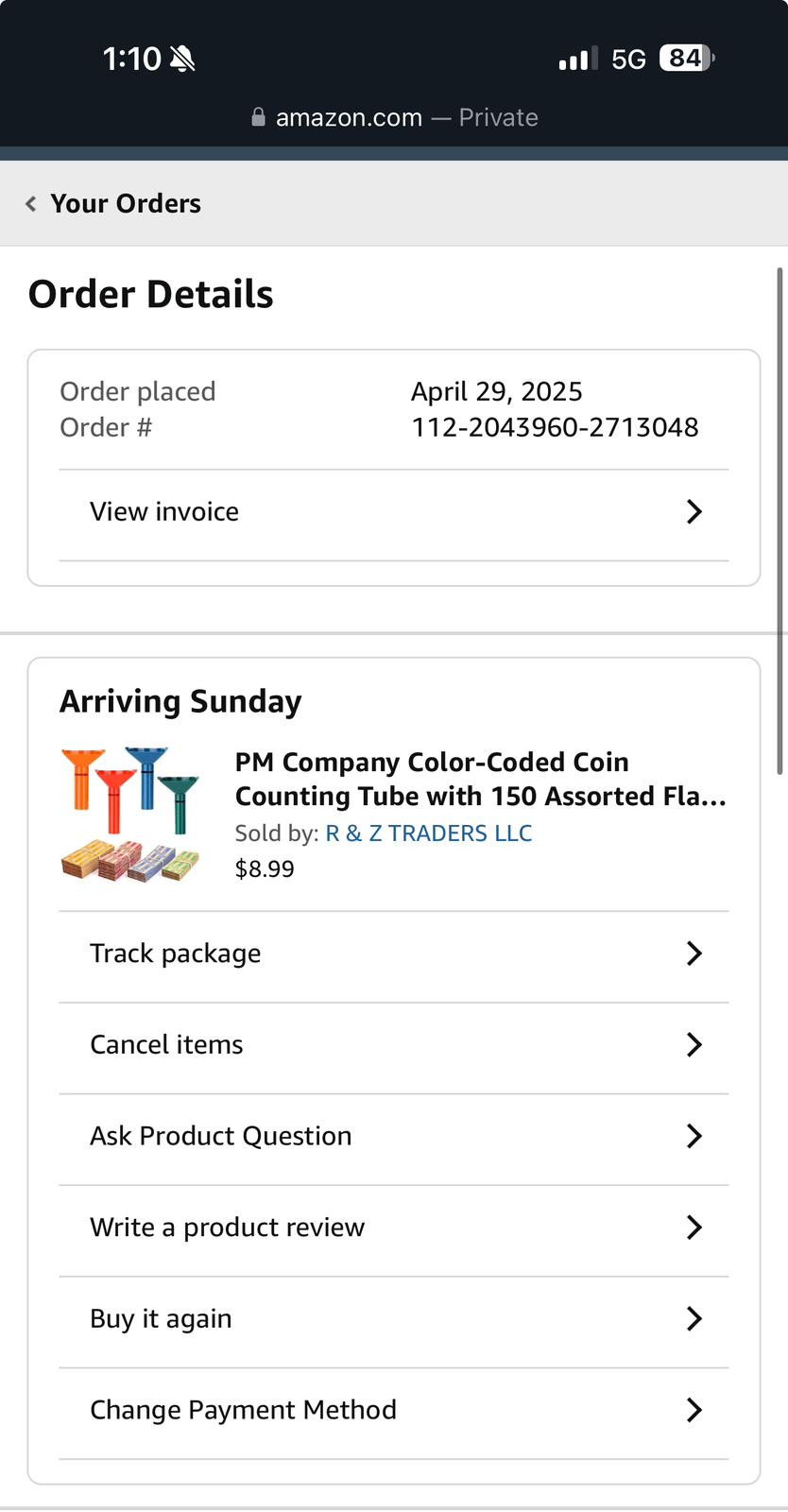The height and width of the screenshot is (1512, 788).
Task: Open the R & Z TRADERS LLC seller link
Action: click(429, 833)
